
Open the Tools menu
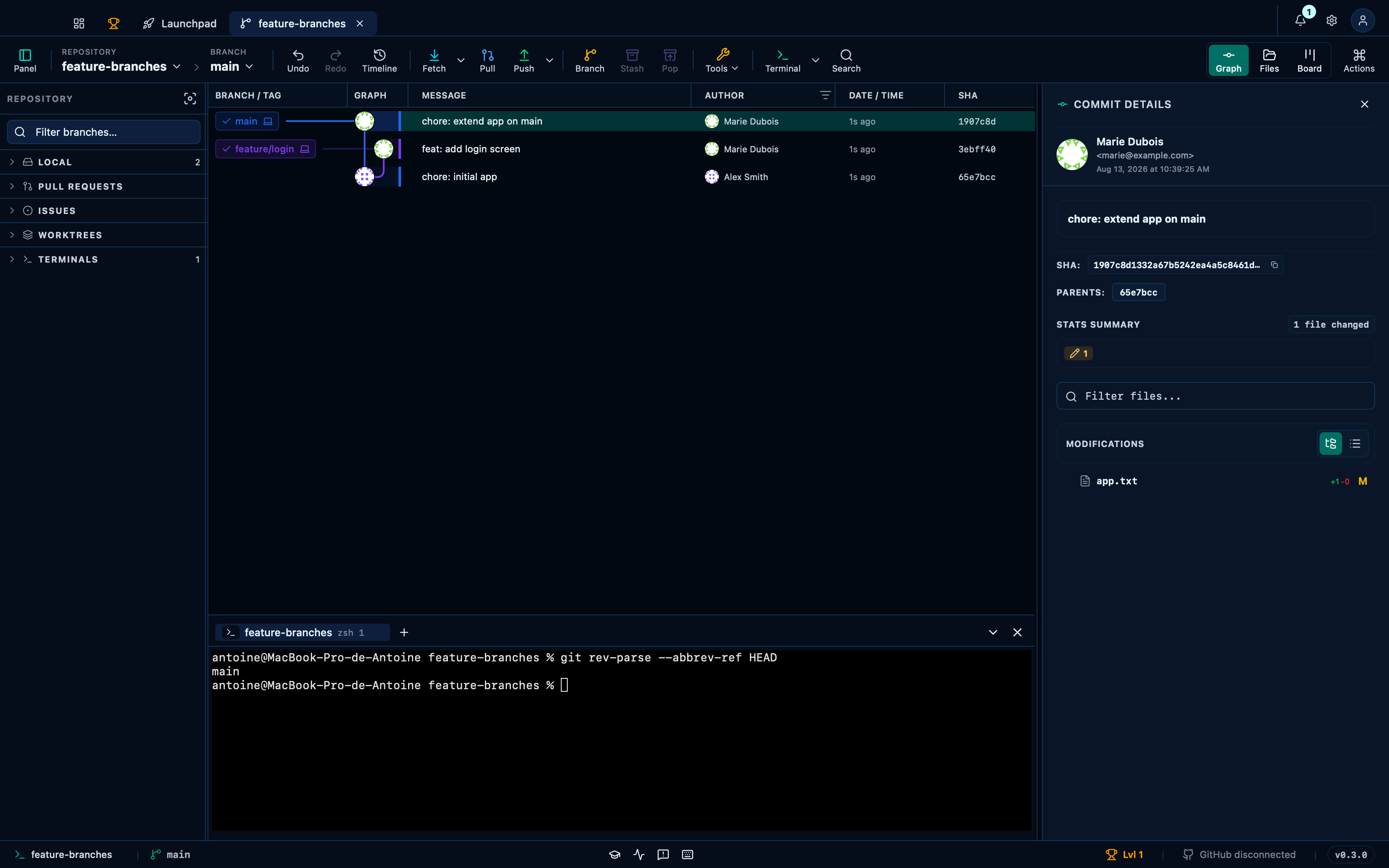coord(722,60)
